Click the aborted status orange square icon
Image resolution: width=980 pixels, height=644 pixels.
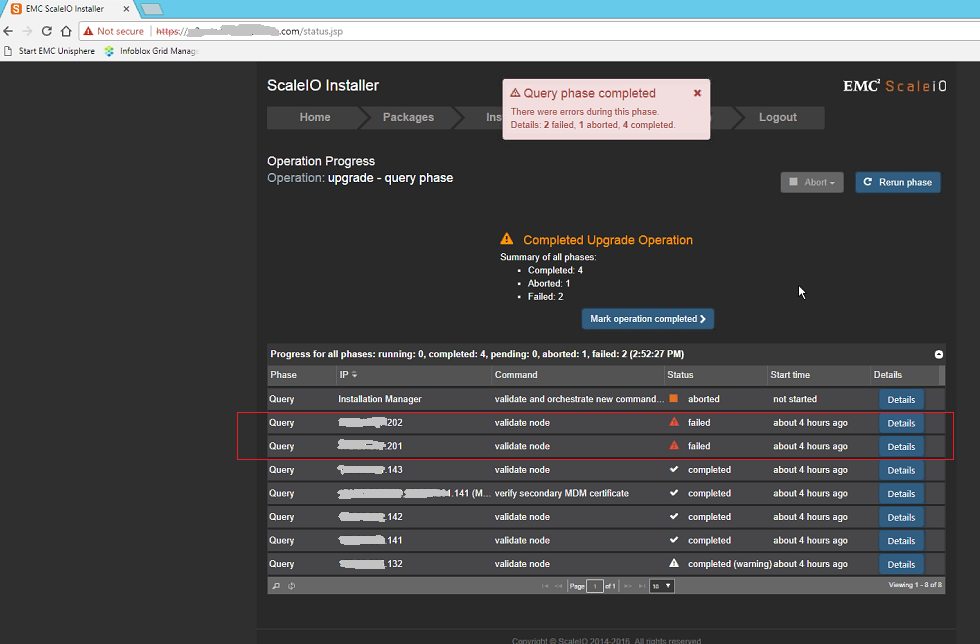click(673, 398)
